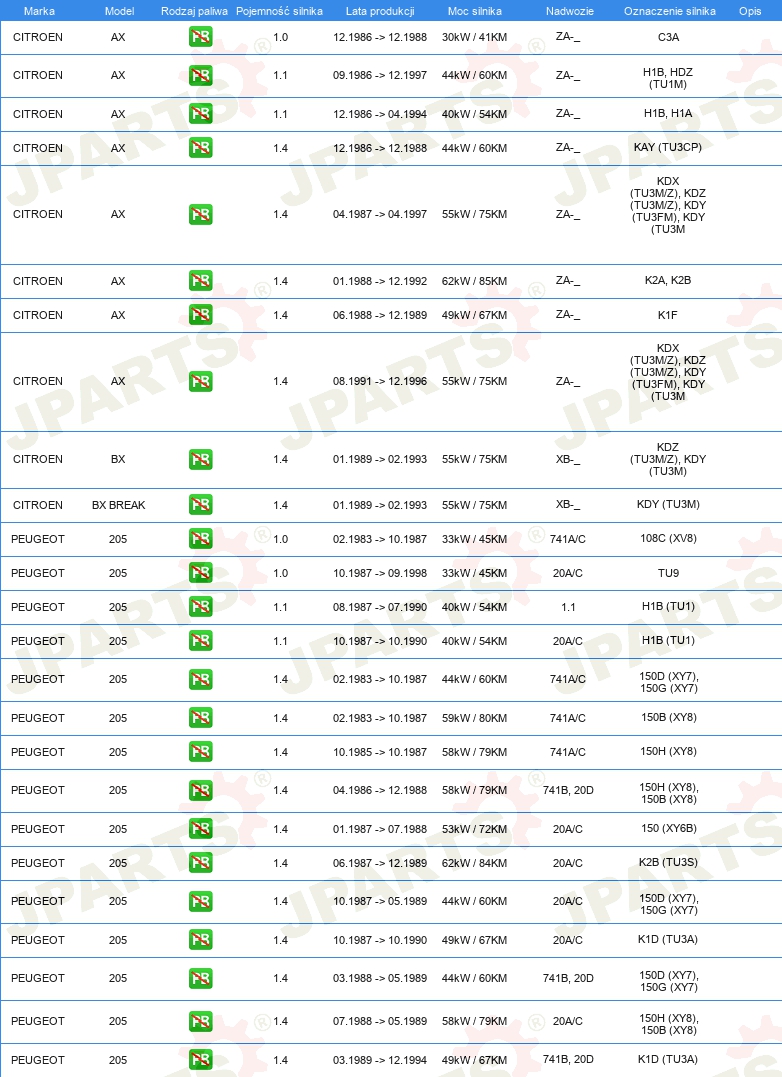Click fuel icon in 205 03.1988 -> 05.1989 row
Viewport: 782px width, 1077px height.
coord(200,978)
